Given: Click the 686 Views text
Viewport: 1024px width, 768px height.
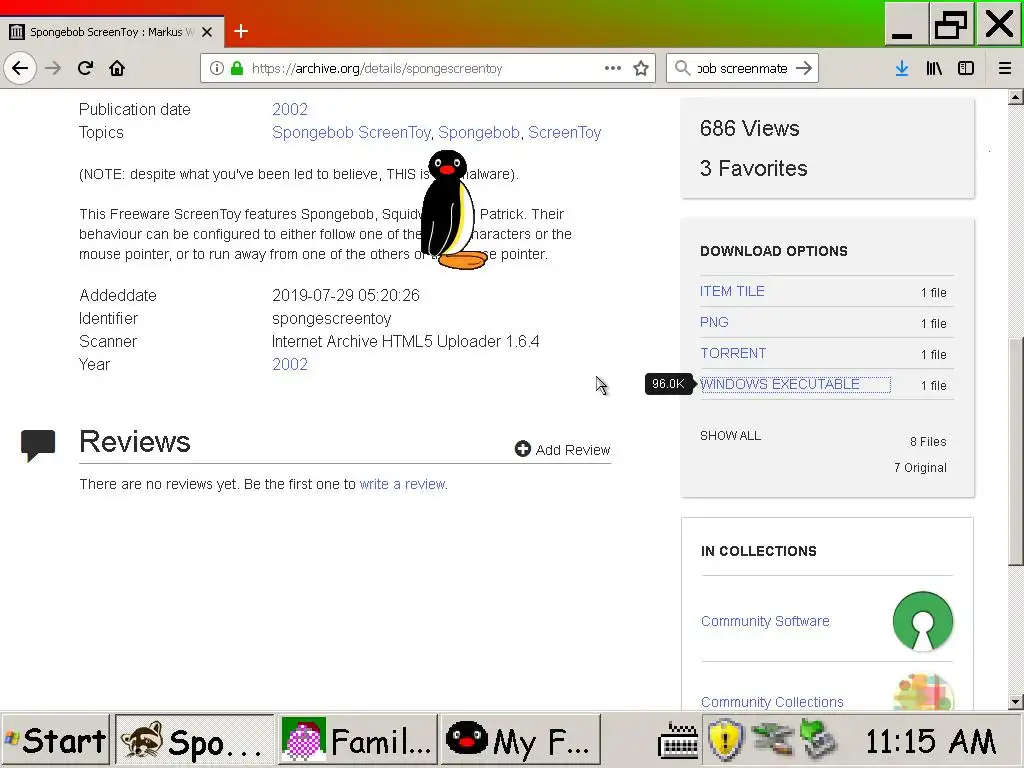Looking at the screenshot, I should click(x=750, y=128).
